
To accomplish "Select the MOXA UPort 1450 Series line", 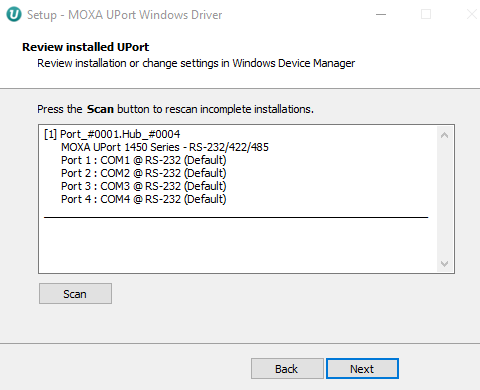I will 165,147.
